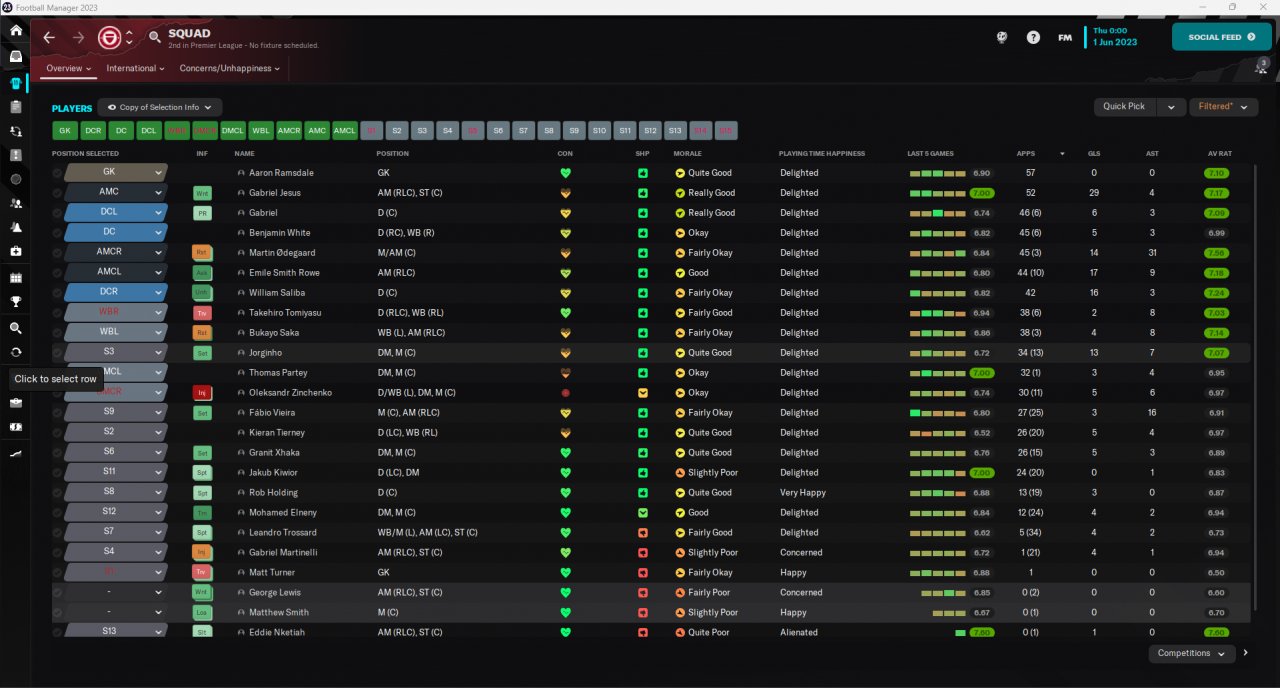The width and height of the screenshot is (1280, 688).
Task: Tick the selection circle for Martin Ødegaard
Action: [57, 253]
